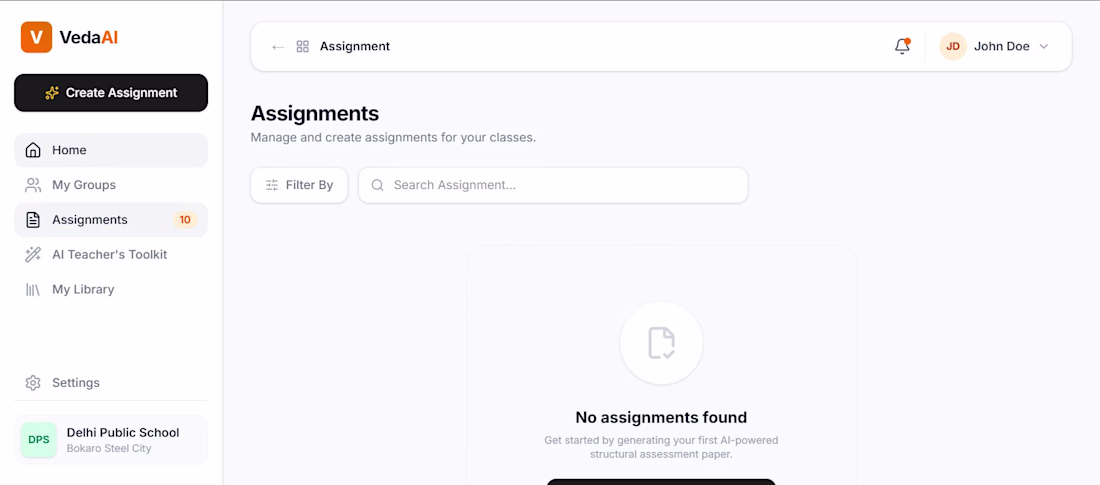Image resolution: width=1100 pixels, height=485 pixels.
Task: Go to My Groups menu item
Action: (x=111, y=185)
